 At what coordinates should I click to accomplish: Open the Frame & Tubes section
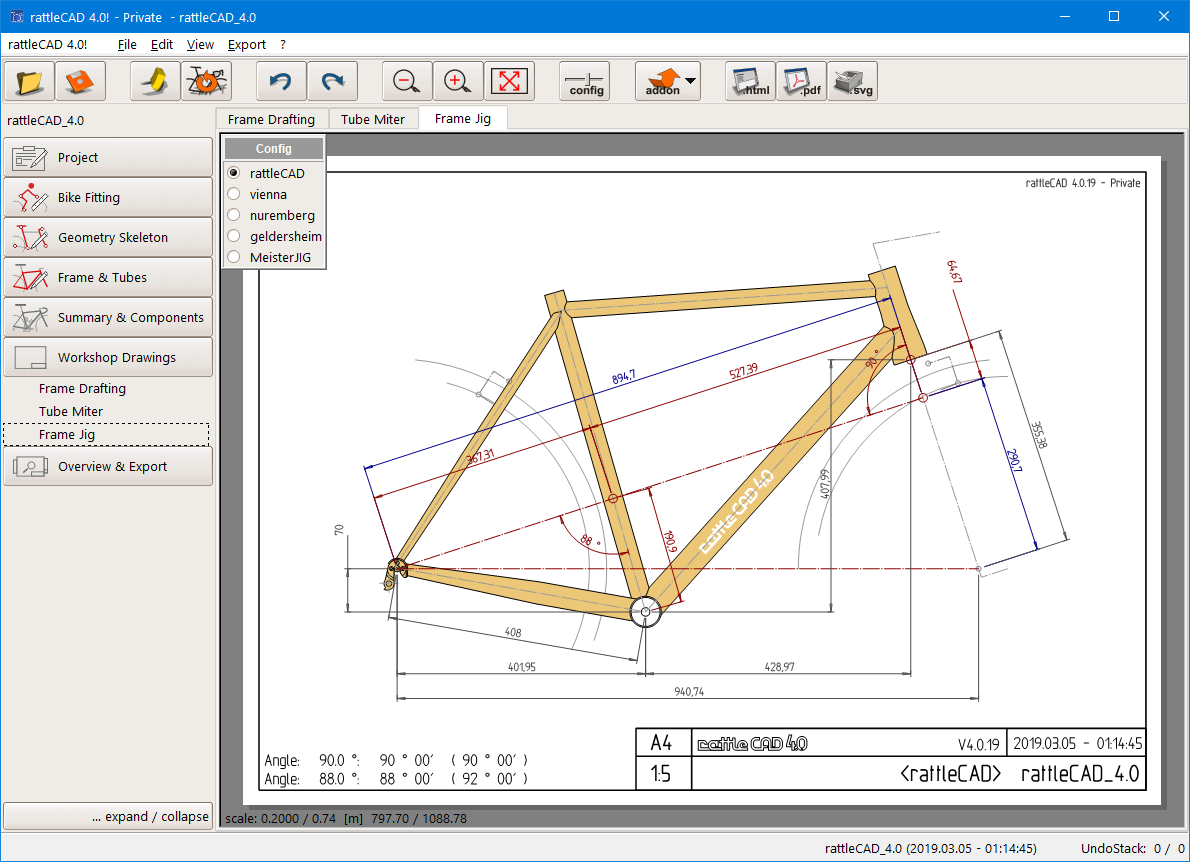108,278
